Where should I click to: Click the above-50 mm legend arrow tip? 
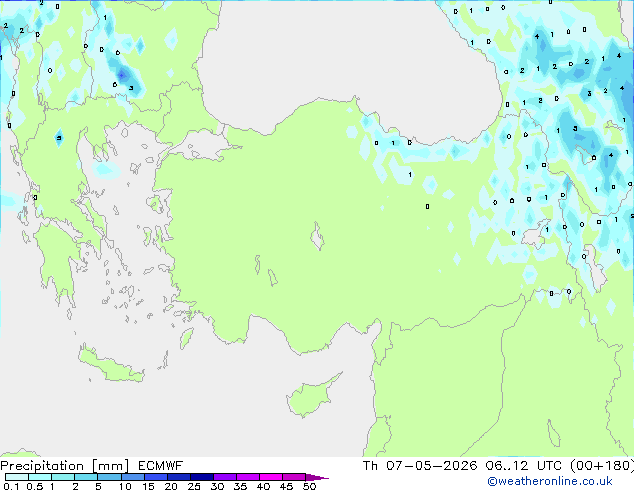(x=317, y=477)
